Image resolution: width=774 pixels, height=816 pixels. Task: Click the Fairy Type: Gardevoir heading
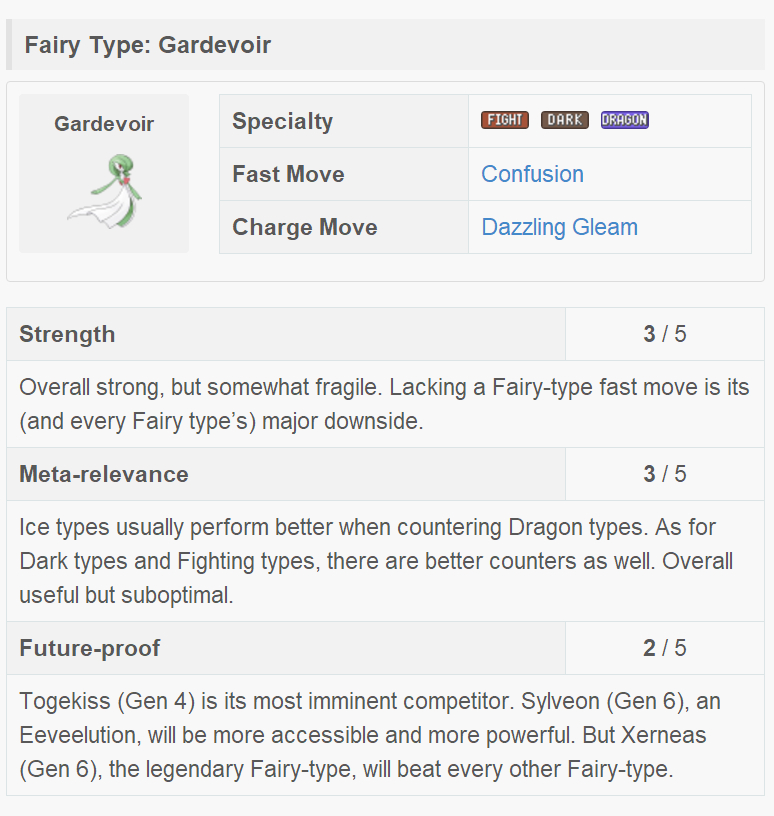(148, 45)
